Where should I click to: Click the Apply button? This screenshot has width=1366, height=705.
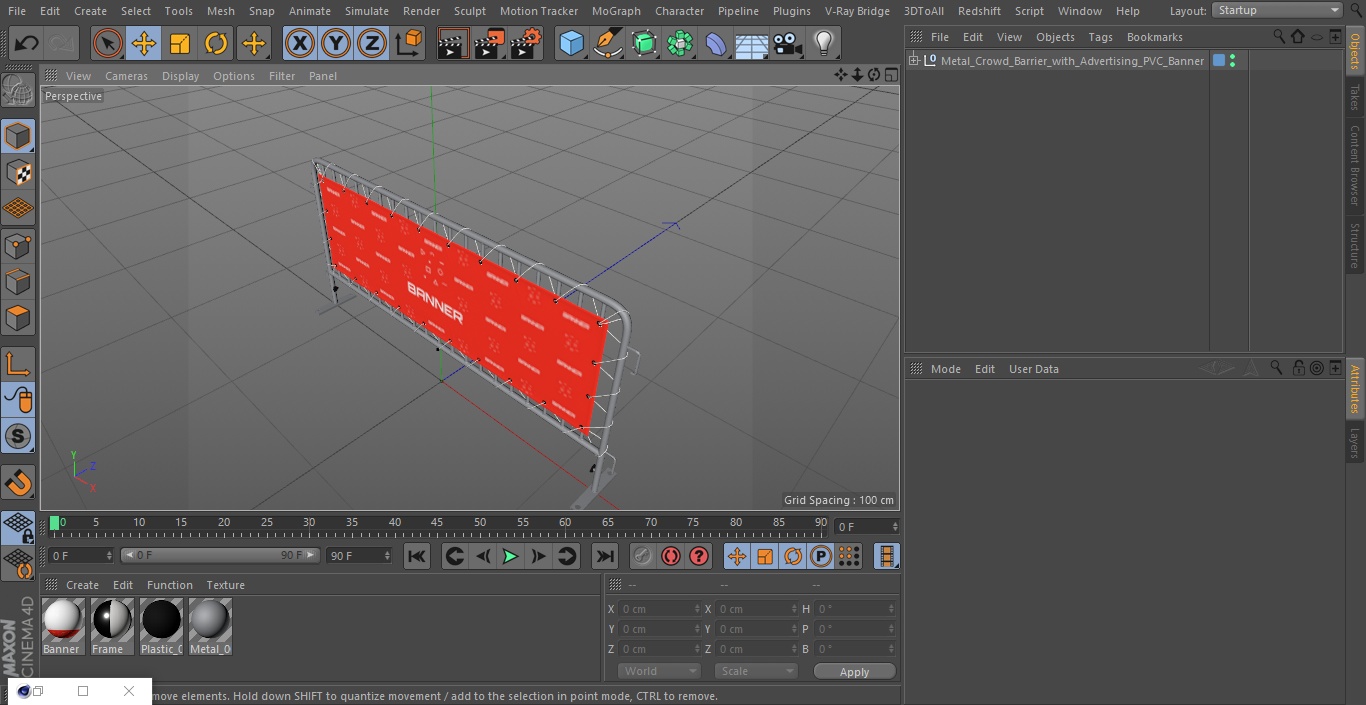tap(854, 671)
